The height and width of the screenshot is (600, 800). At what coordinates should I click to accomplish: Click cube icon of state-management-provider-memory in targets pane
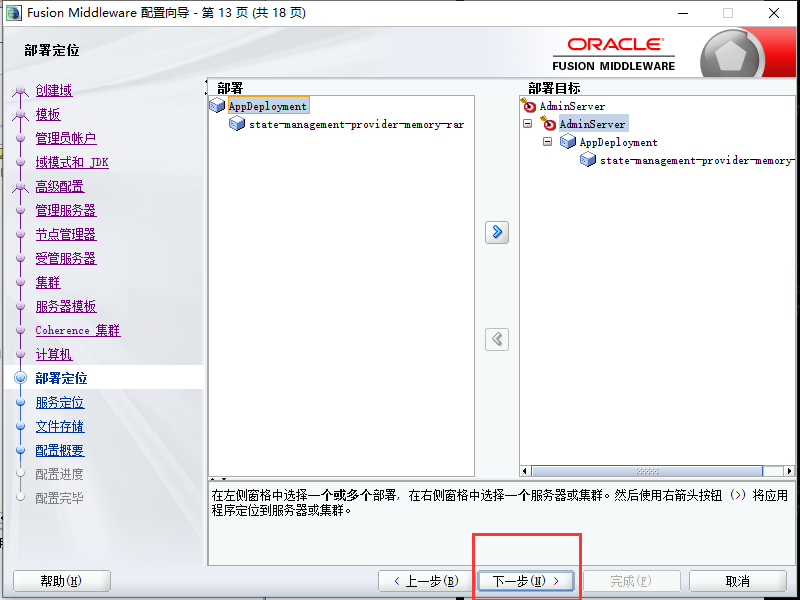coord(588,160)
